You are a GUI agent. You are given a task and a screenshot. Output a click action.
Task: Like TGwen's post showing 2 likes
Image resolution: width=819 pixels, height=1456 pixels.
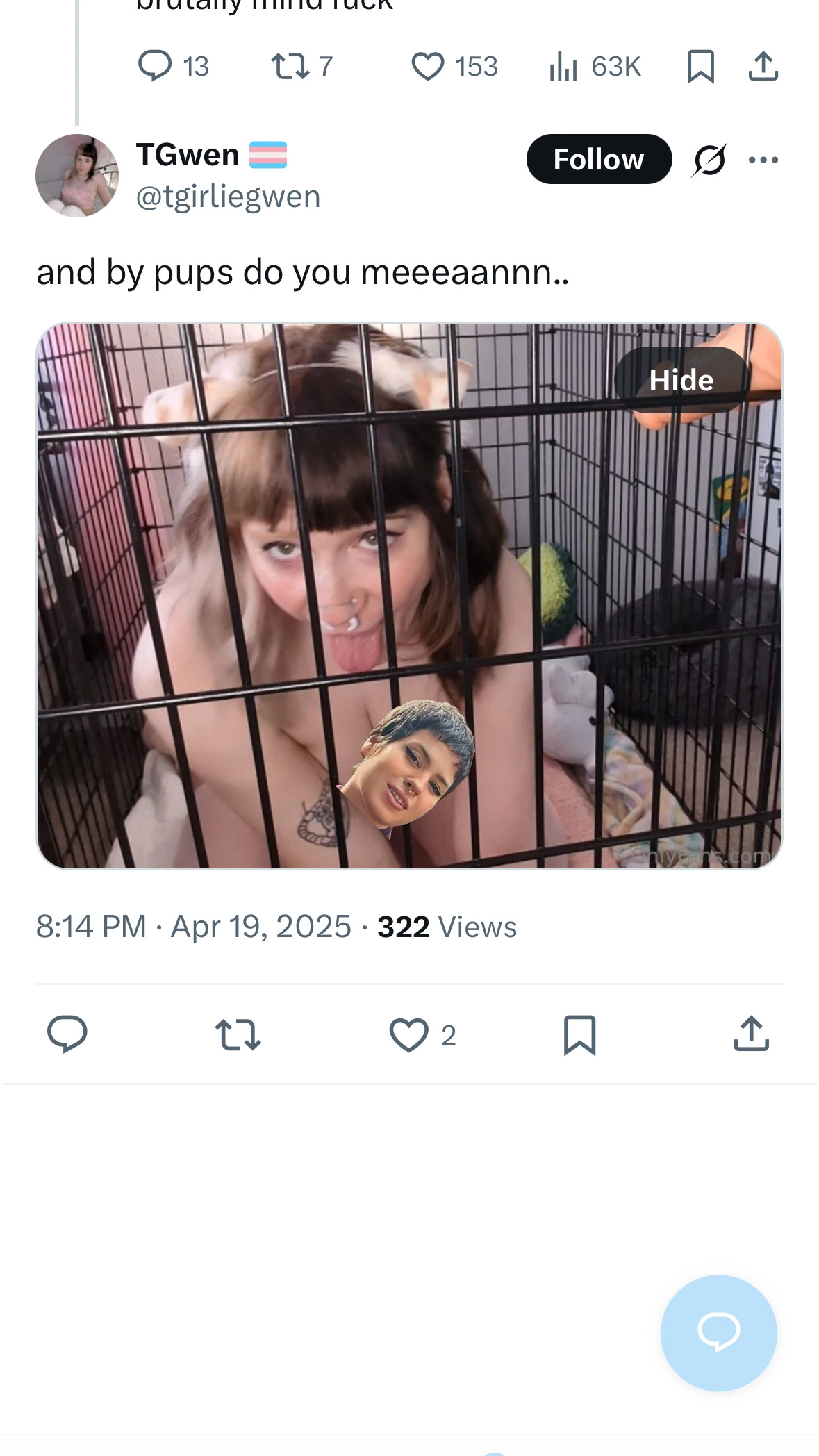coord(422,1035)
